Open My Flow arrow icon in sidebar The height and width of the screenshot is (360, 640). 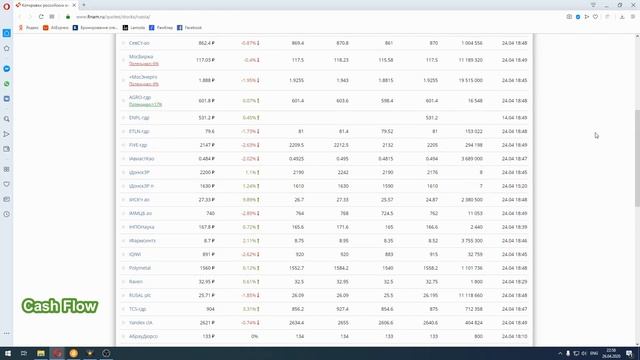(7, 134)
